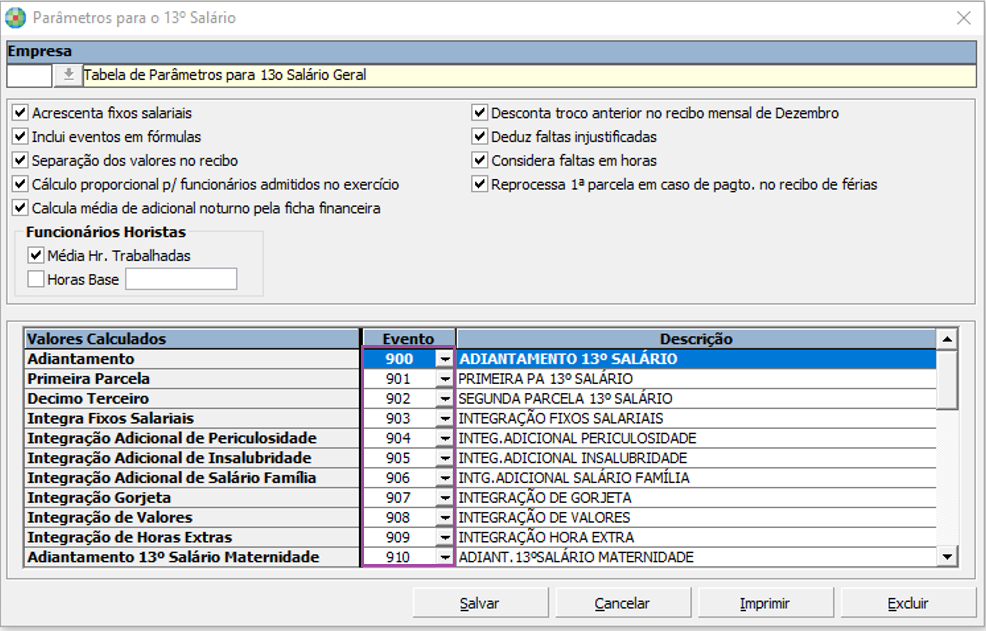Screen dimensions: 986x631
Task: Open event dropdown for Primeira Parcela (901)
Action: tap(445, 379)
